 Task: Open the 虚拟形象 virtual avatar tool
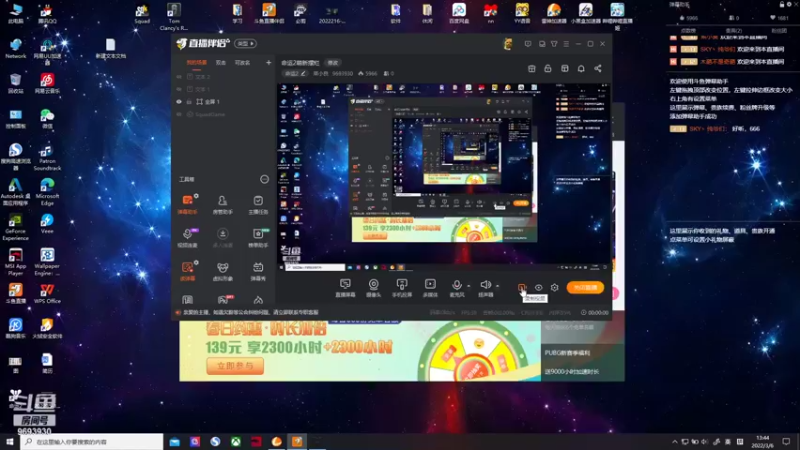222,271
